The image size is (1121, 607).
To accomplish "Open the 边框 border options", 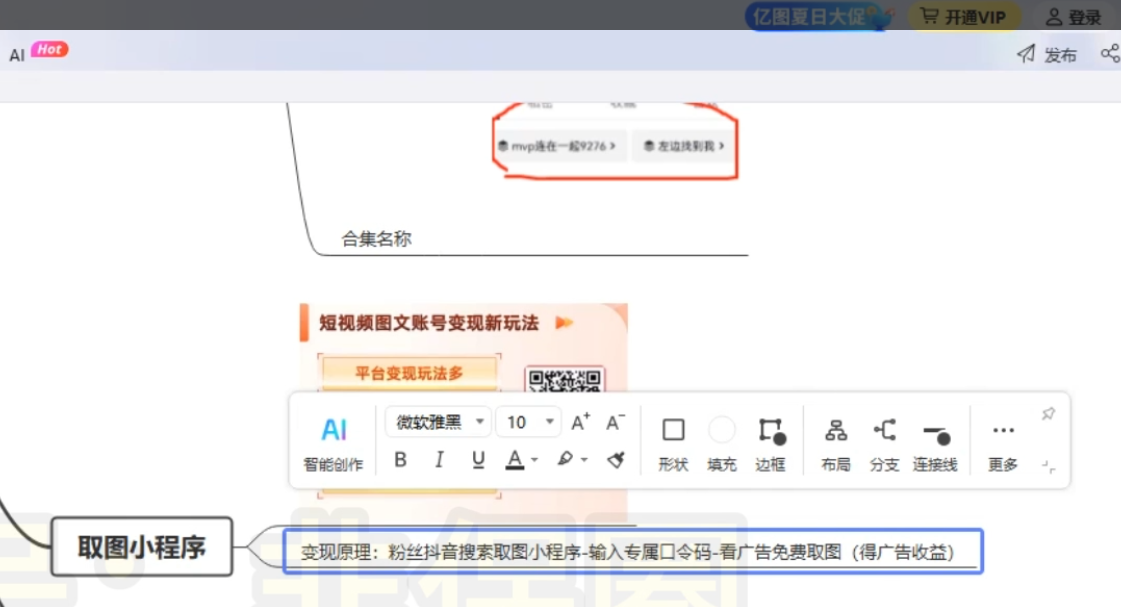I will pos(770,442).
